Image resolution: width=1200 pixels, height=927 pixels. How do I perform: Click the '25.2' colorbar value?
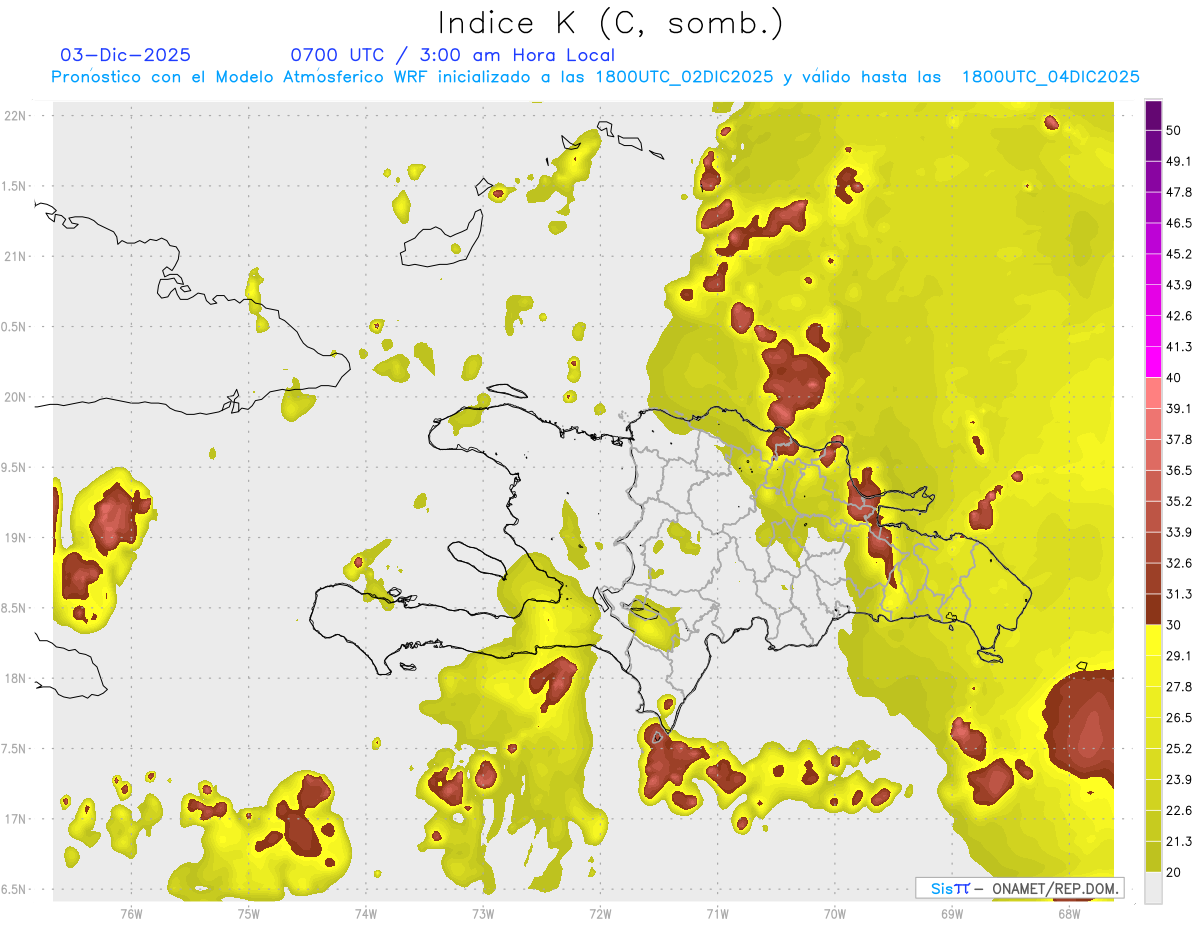[x=1180, y=748]
